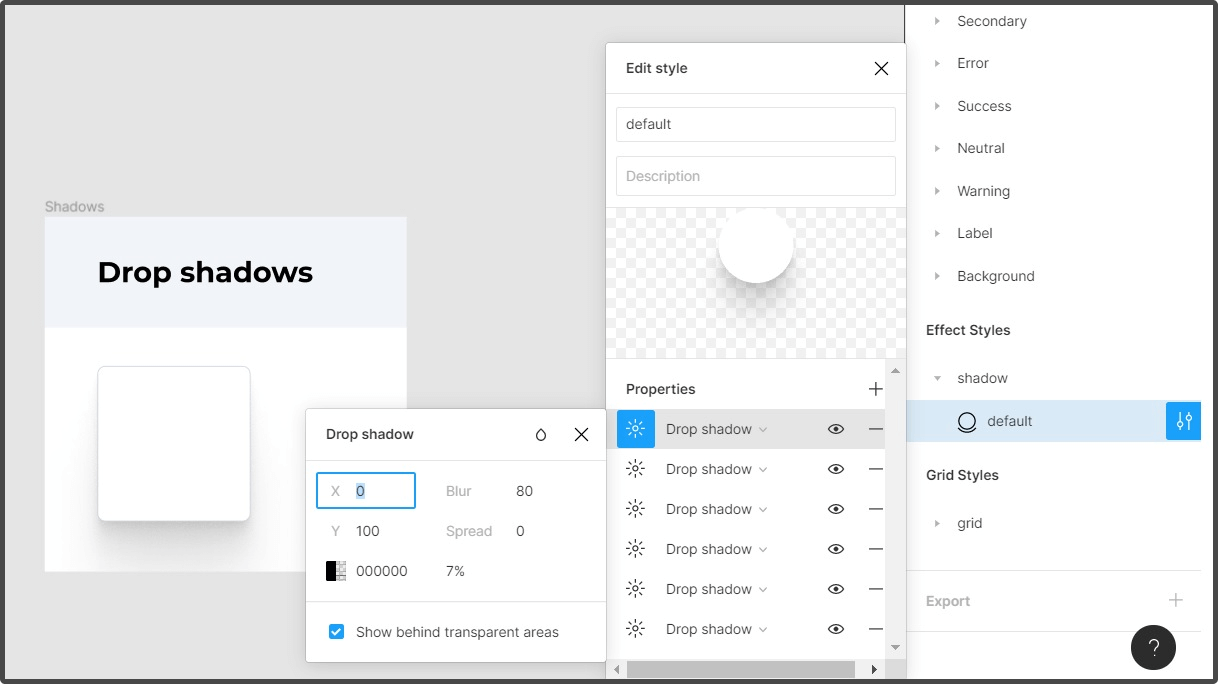1218x684 pixels.
Task: Expand the grid style group
Action: [937, 523]
